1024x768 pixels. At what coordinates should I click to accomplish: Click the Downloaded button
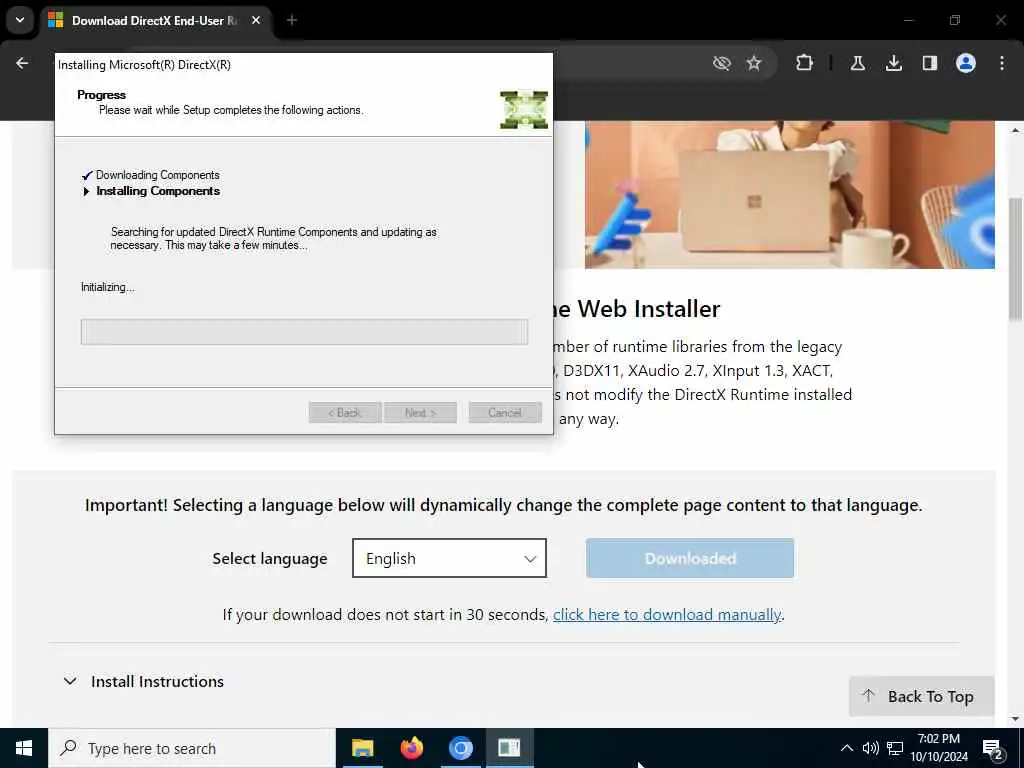[690, 558]
